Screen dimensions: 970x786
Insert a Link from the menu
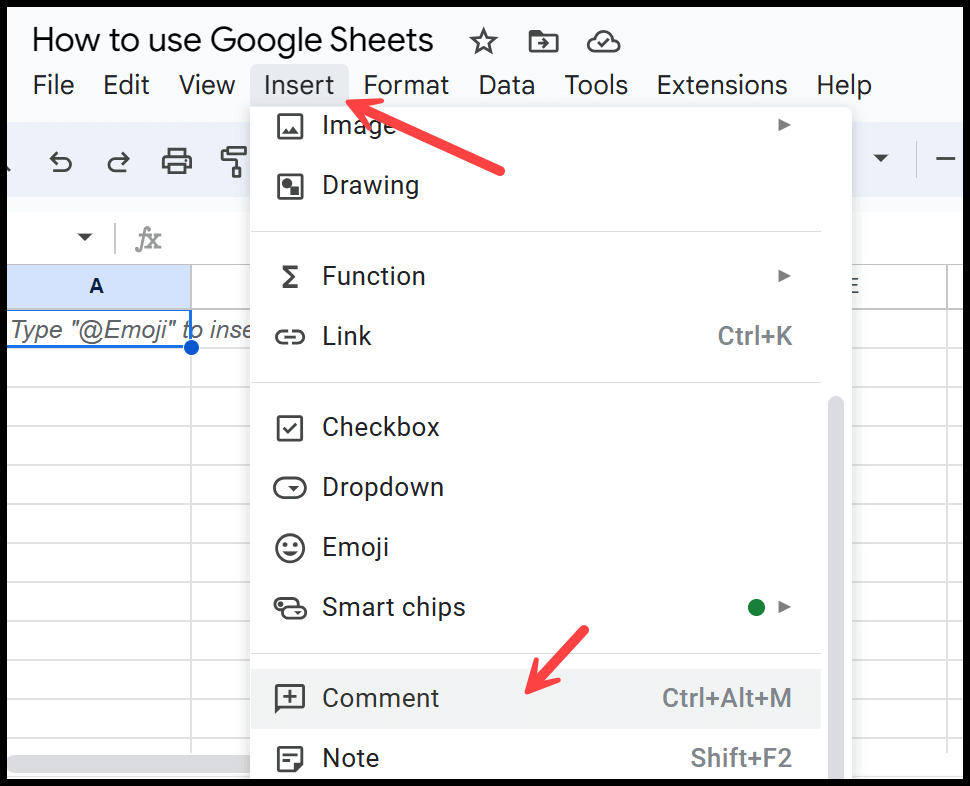click(x=536, y=336)
